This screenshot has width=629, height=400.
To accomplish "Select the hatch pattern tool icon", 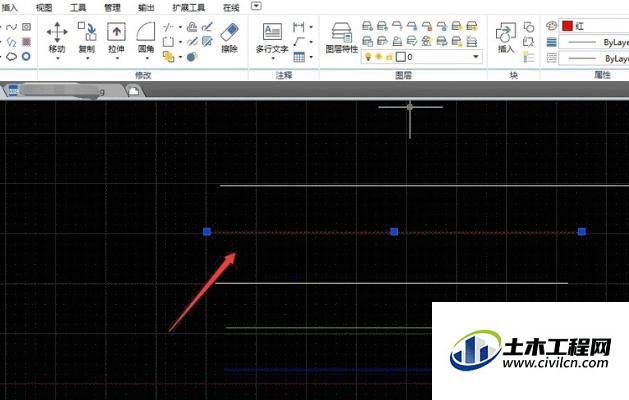I will 26,42.
